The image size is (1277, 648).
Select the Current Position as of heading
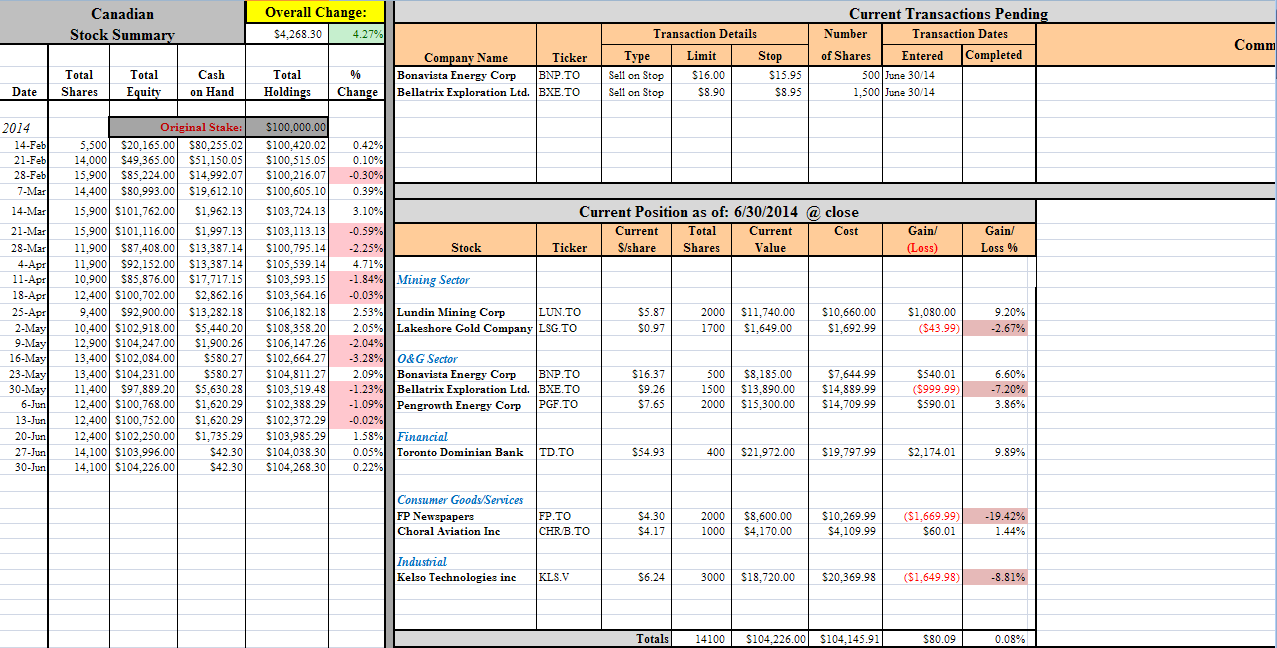[x=718, y=212]
